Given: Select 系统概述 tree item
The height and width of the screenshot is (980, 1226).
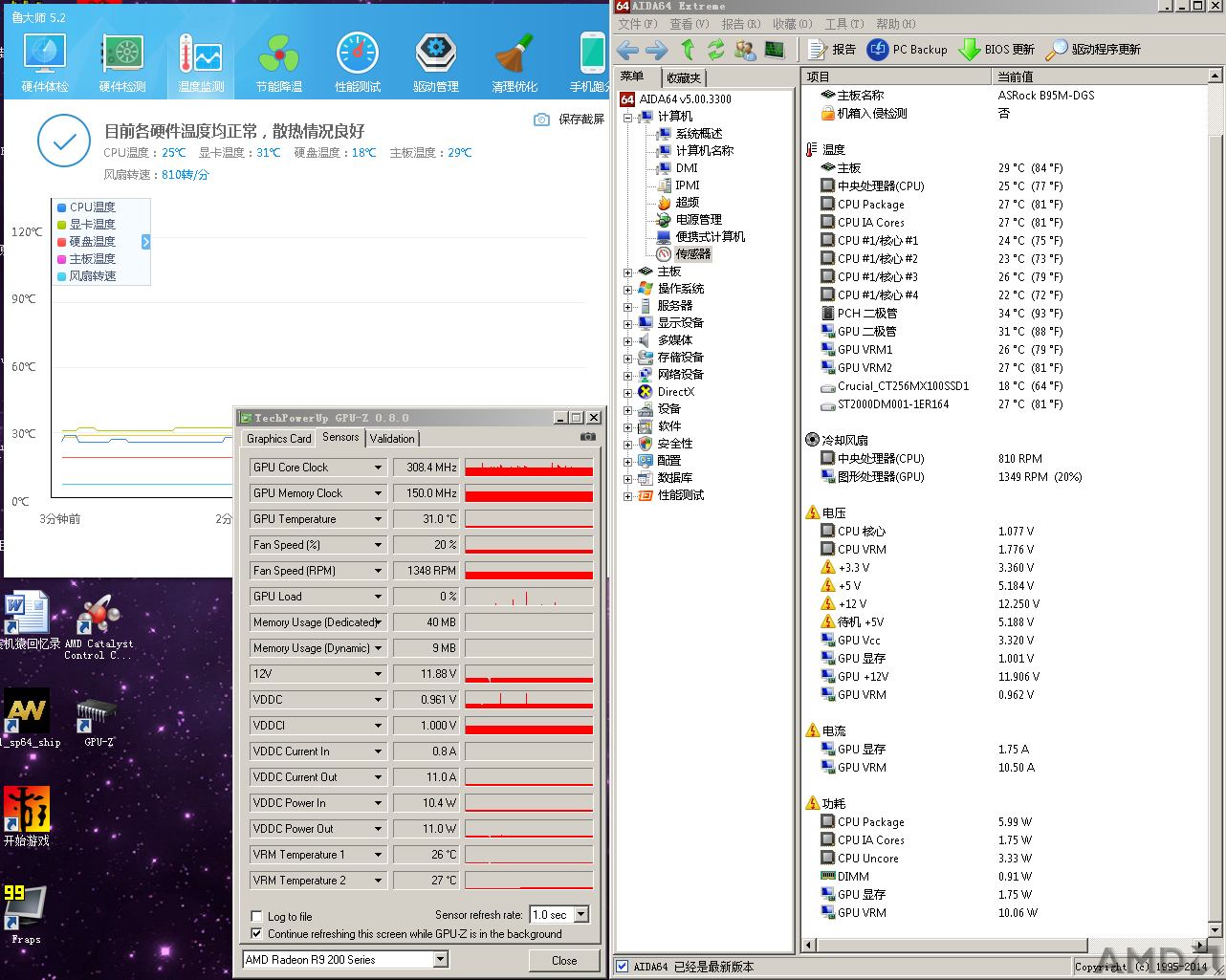Looking at the screenshot, I should click(x=699, y=134).
